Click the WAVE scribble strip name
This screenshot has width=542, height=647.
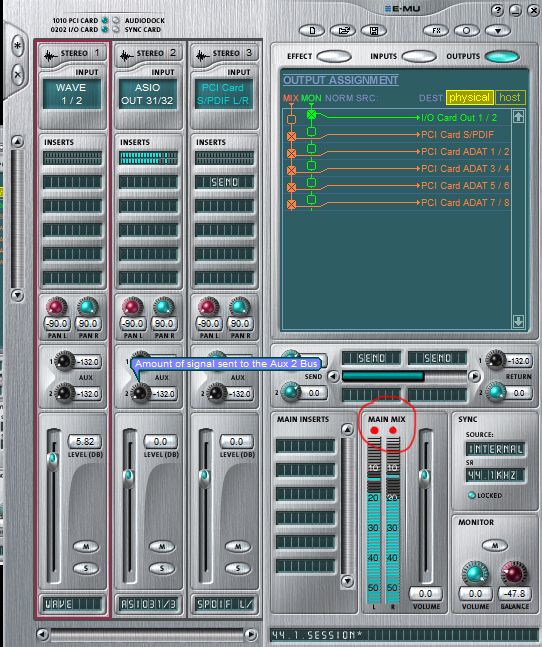(x=72, y=604)
